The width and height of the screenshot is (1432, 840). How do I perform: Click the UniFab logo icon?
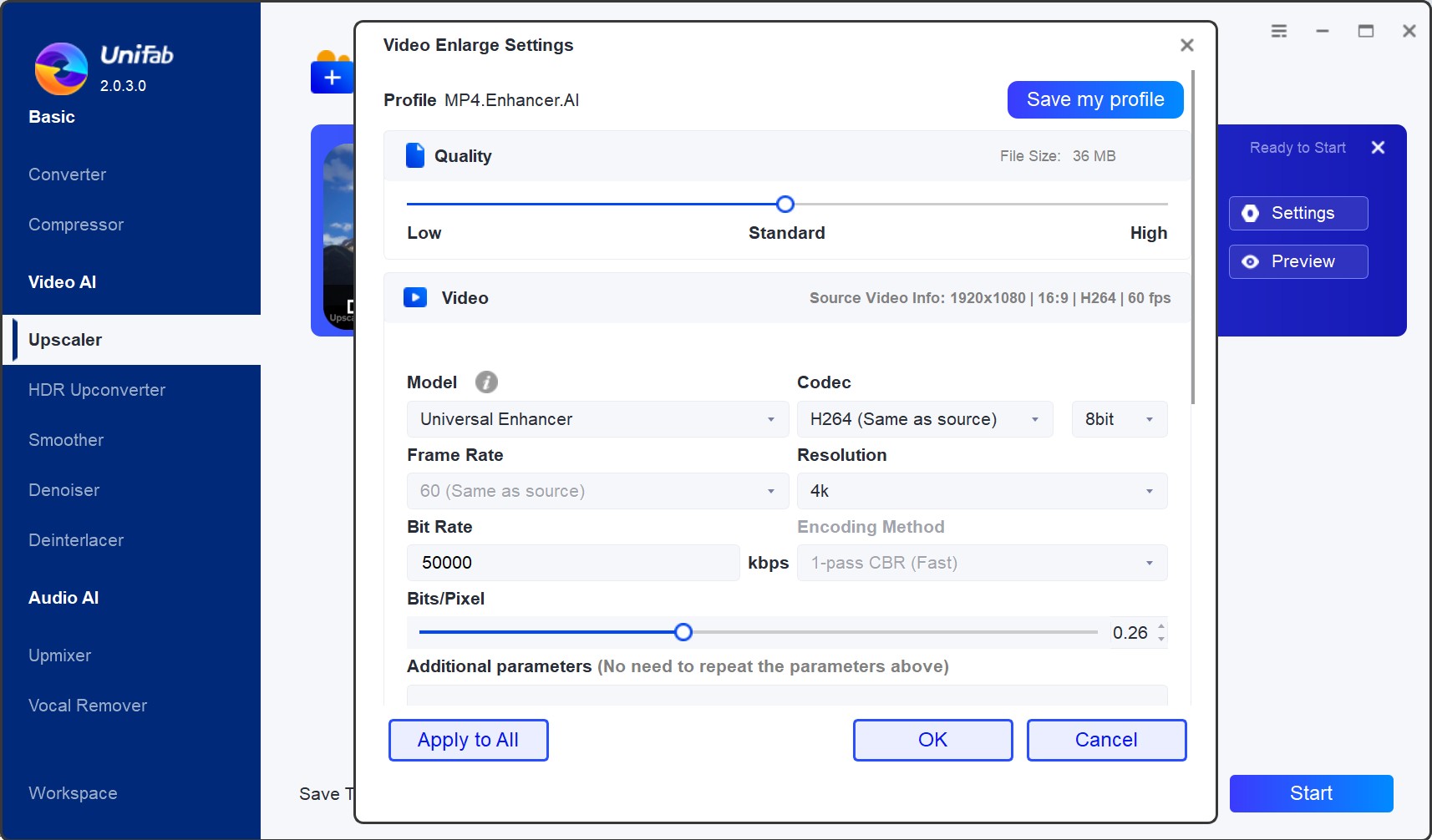pos(62,68)
